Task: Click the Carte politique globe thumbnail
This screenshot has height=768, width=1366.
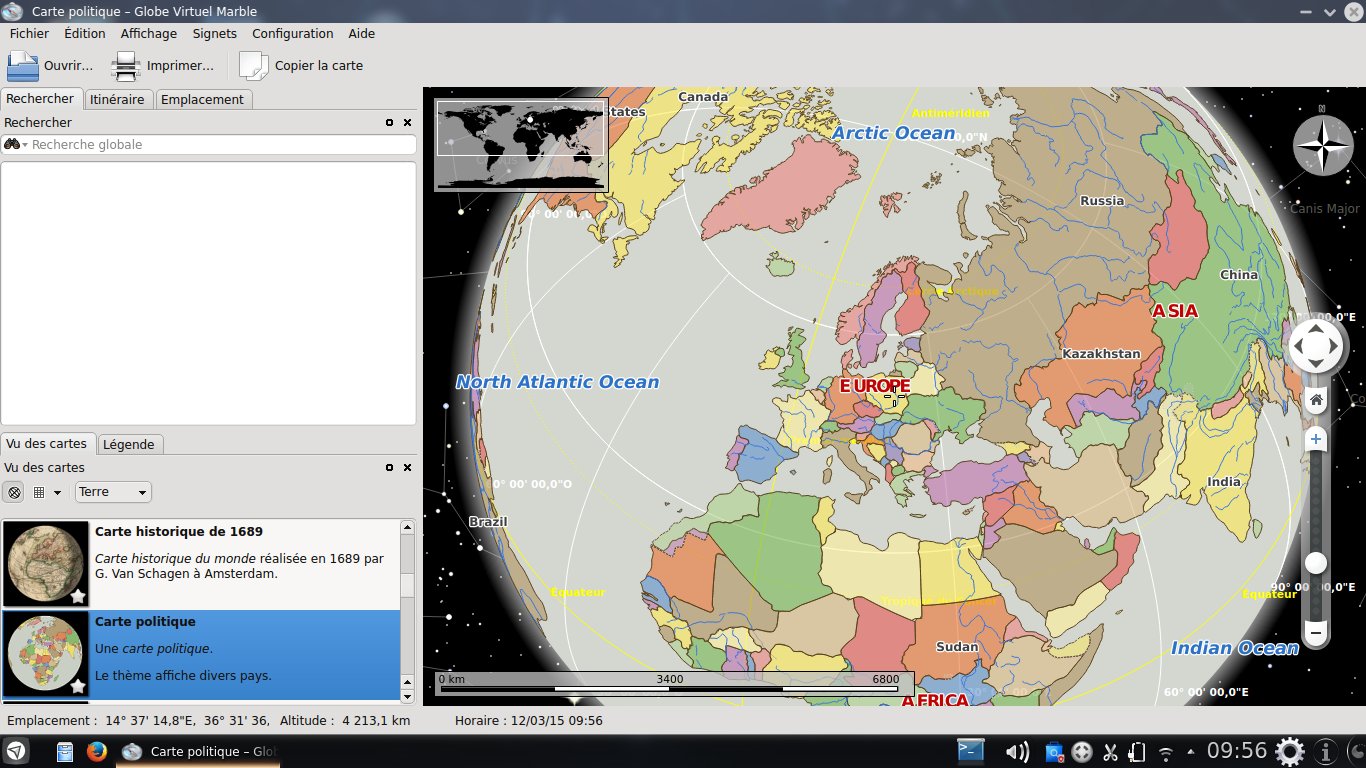Action: pyautogui.click(x=45, y=654)
